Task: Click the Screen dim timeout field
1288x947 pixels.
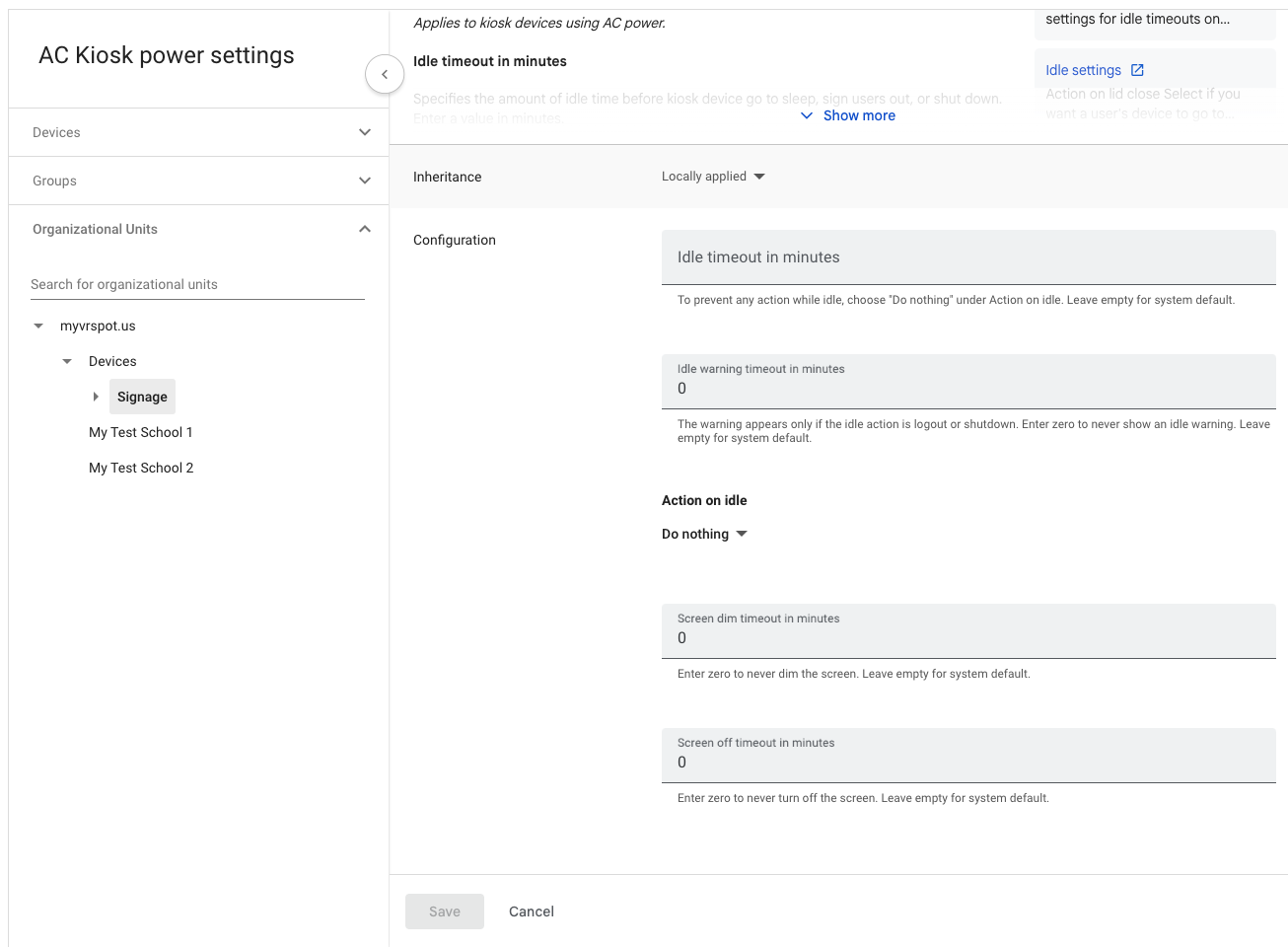Action: (x=967, y=637)
